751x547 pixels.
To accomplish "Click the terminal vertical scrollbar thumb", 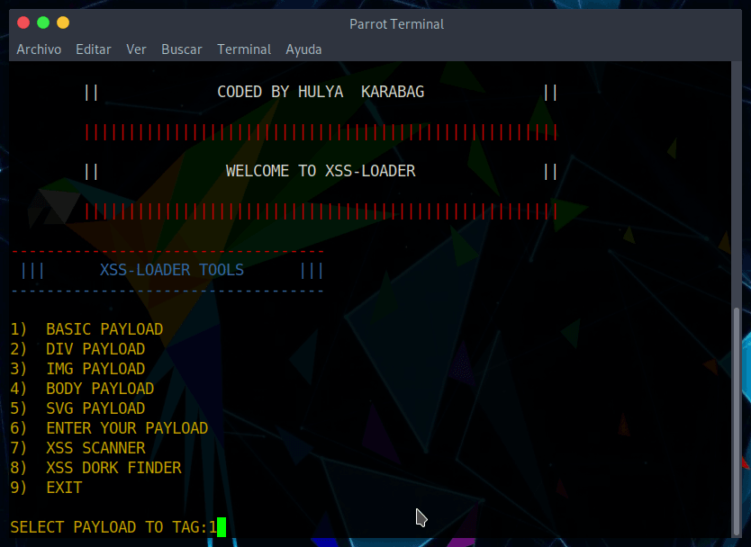I will coord(737,421).
